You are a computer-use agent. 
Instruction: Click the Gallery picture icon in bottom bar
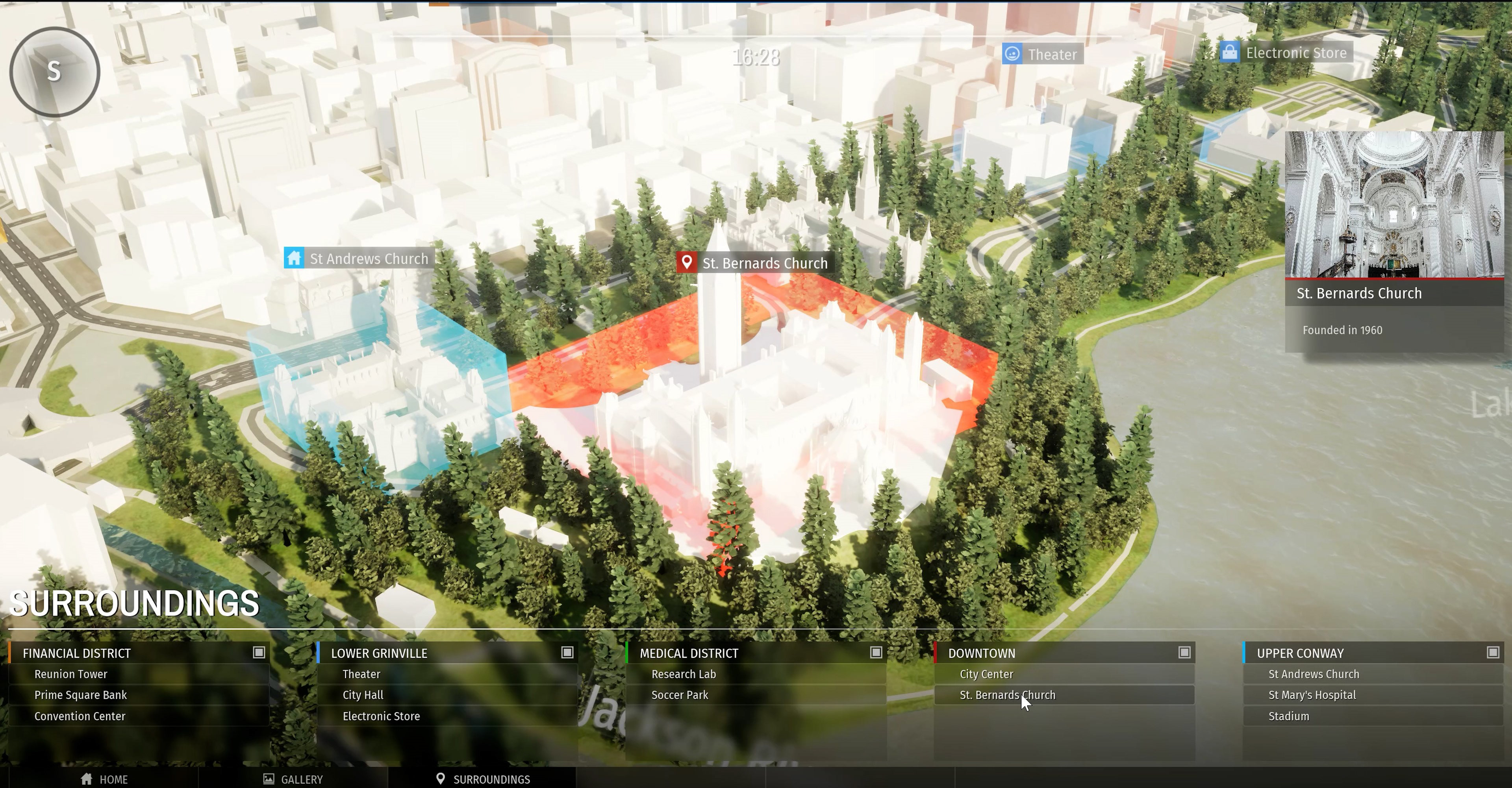point(269,779)
